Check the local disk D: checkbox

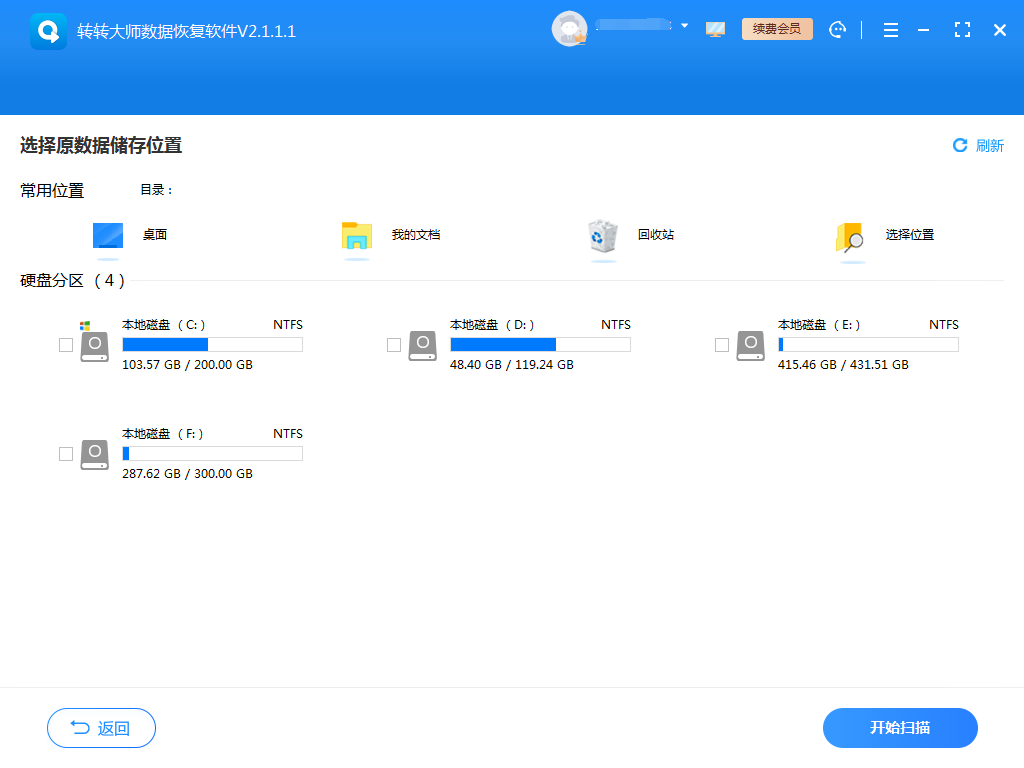point(394,345)
